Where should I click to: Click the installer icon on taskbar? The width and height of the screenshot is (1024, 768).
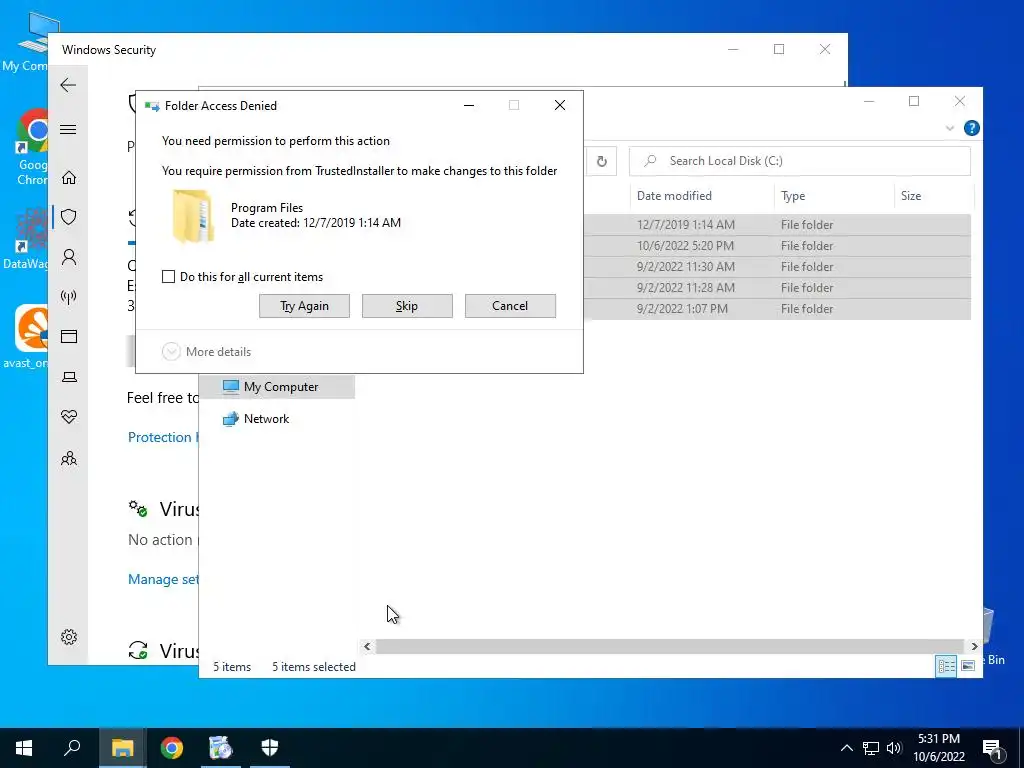[x=221, y=748]
